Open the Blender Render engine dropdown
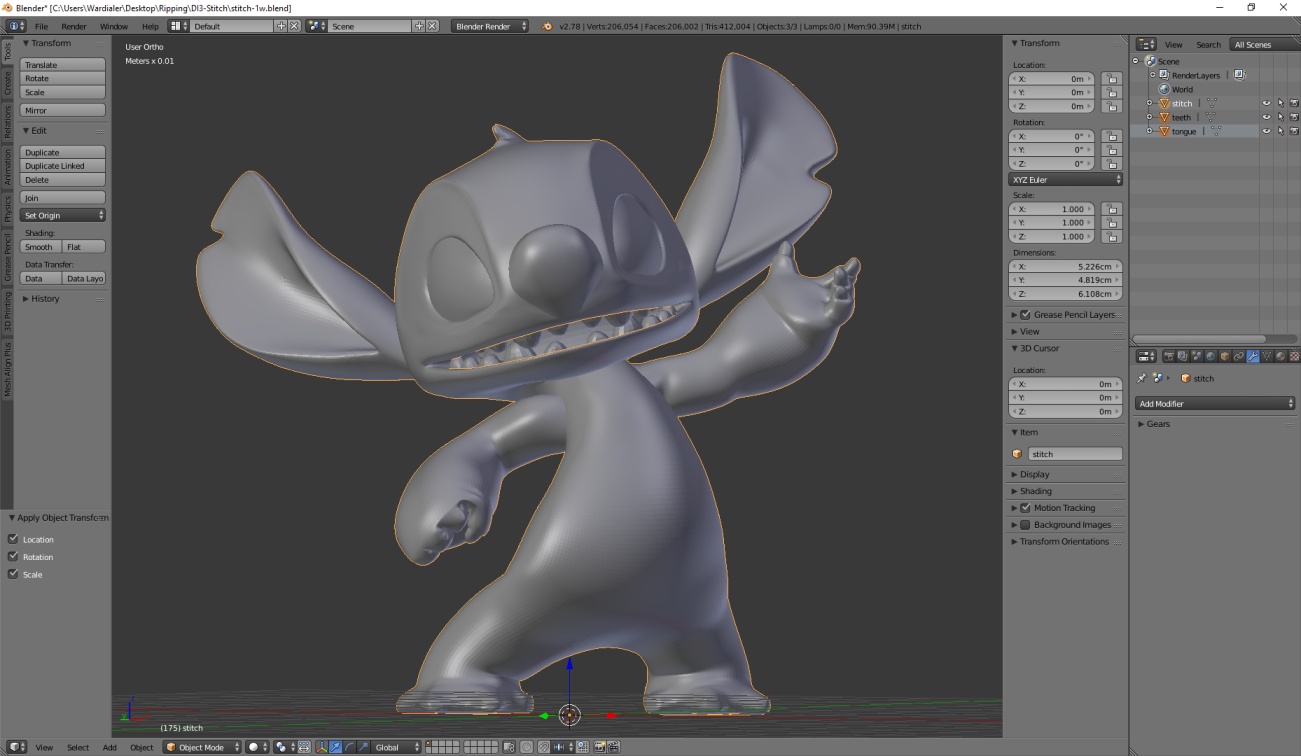The image size is (1301, 756). (490, 26)
